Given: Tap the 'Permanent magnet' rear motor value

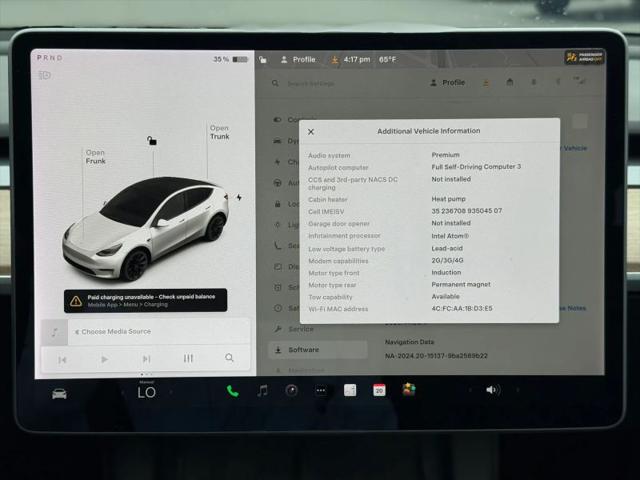Looking at the screenshot, I should click(x=461, y=284).
